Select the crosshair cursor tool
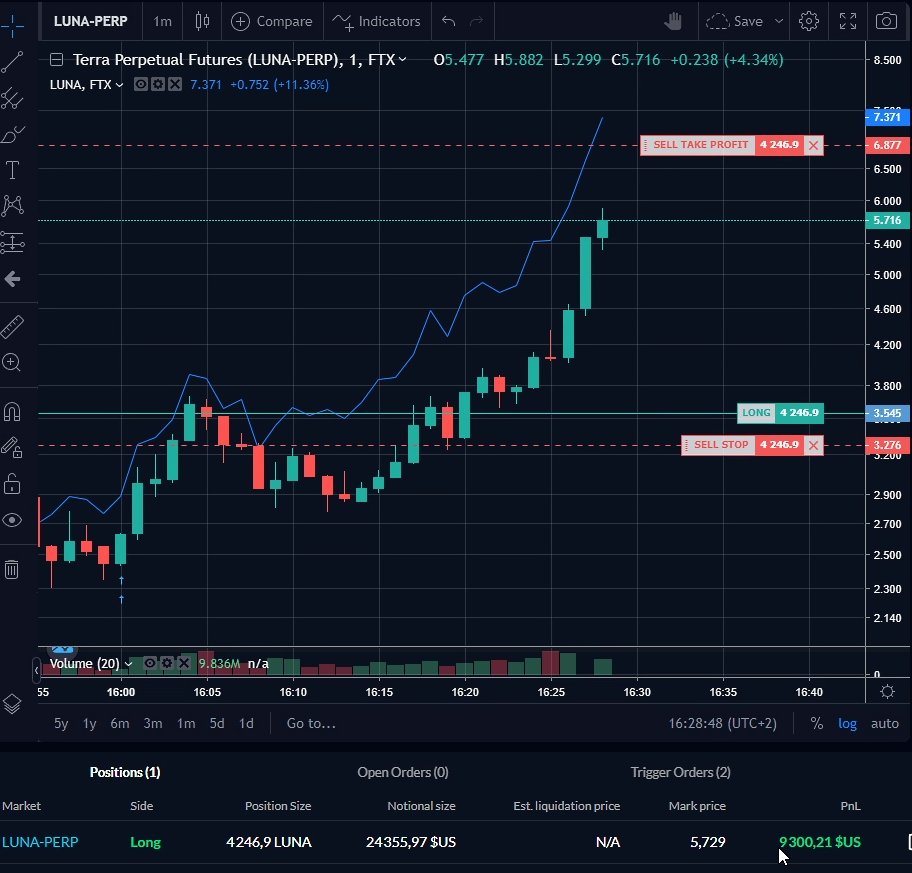Image resolution: width=912 pixels, height=873 pixels. 12,24
